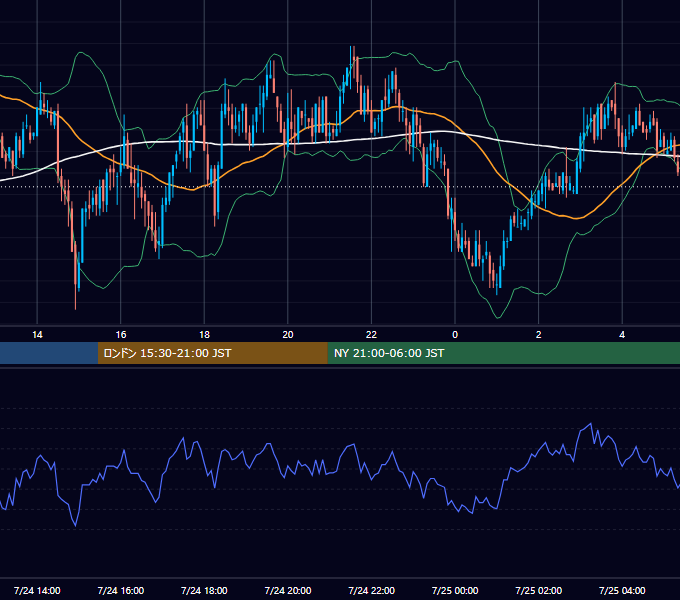Viewport: 680px width, 600px height.
Task: Click the 4 hour label on the upper chart axis
Action: [x=622, y=335]
